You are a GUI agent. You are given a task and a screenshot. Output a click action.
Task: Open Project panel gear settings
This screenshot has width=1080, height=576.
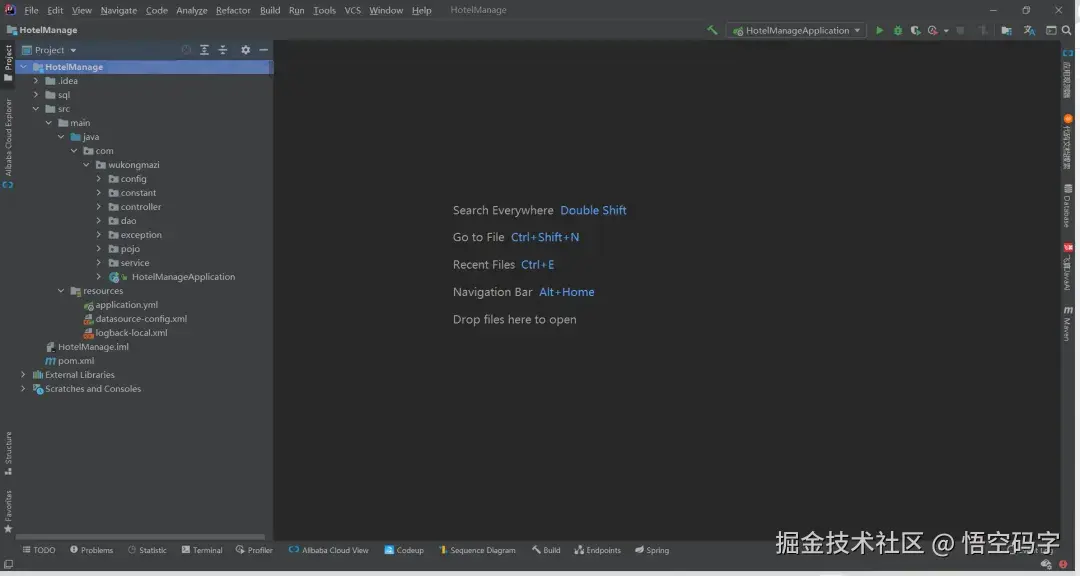(x=245, y=50)
